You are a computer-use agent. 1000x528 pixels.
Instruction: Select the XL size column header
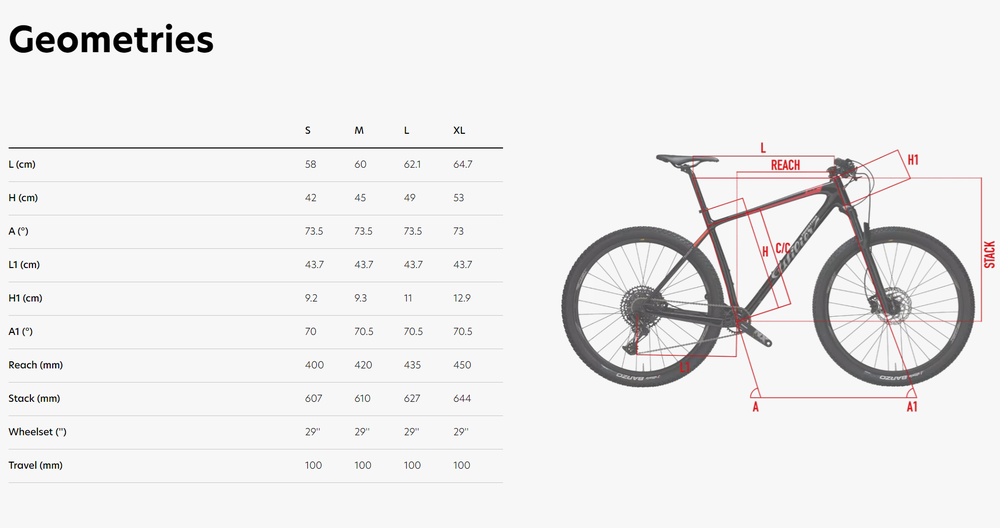459,131
